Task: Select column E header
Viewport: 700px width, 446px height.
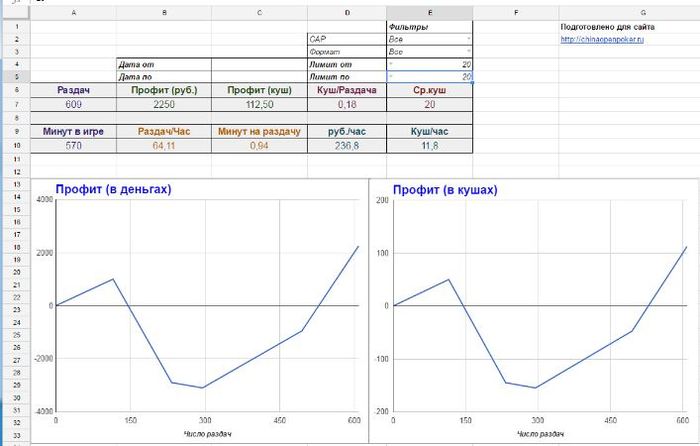Action: [429, 13]
